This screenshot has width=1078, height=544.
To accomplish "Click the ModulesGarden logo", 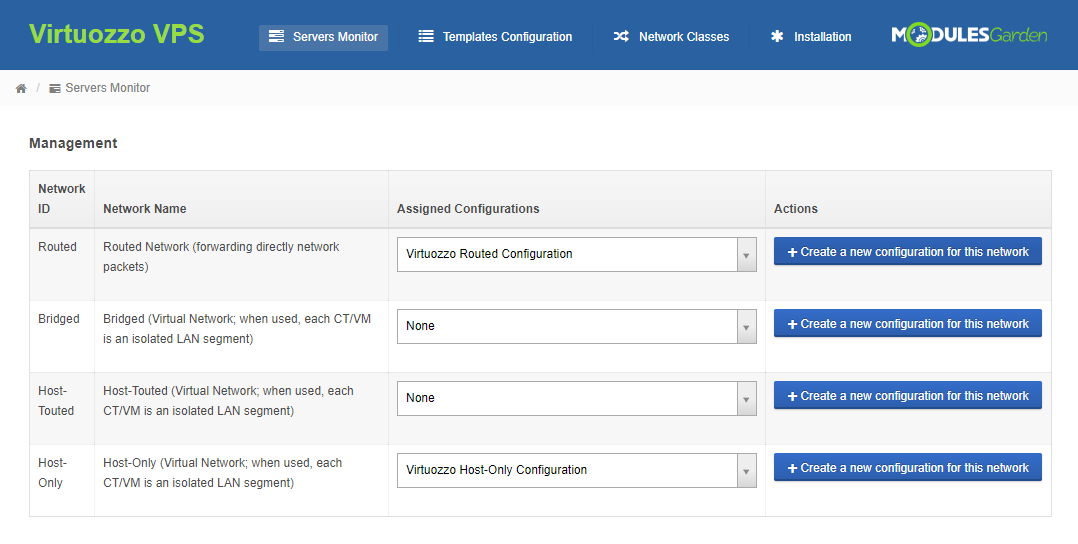I will pyautogui.click(x=969, y=36).
